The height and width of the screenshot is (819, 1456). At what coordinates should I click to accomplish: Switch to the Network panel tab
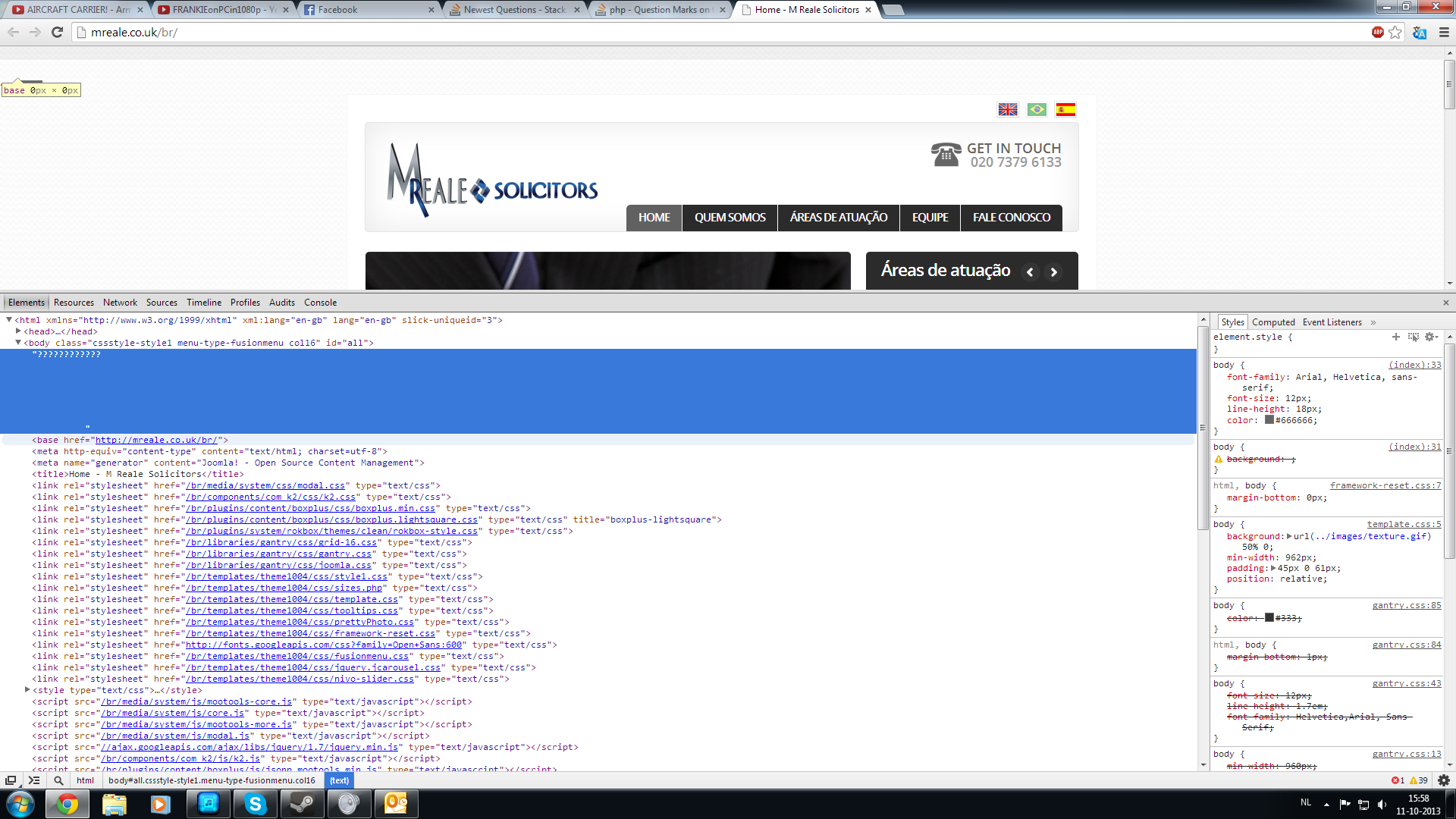click(x=120, y=303)
